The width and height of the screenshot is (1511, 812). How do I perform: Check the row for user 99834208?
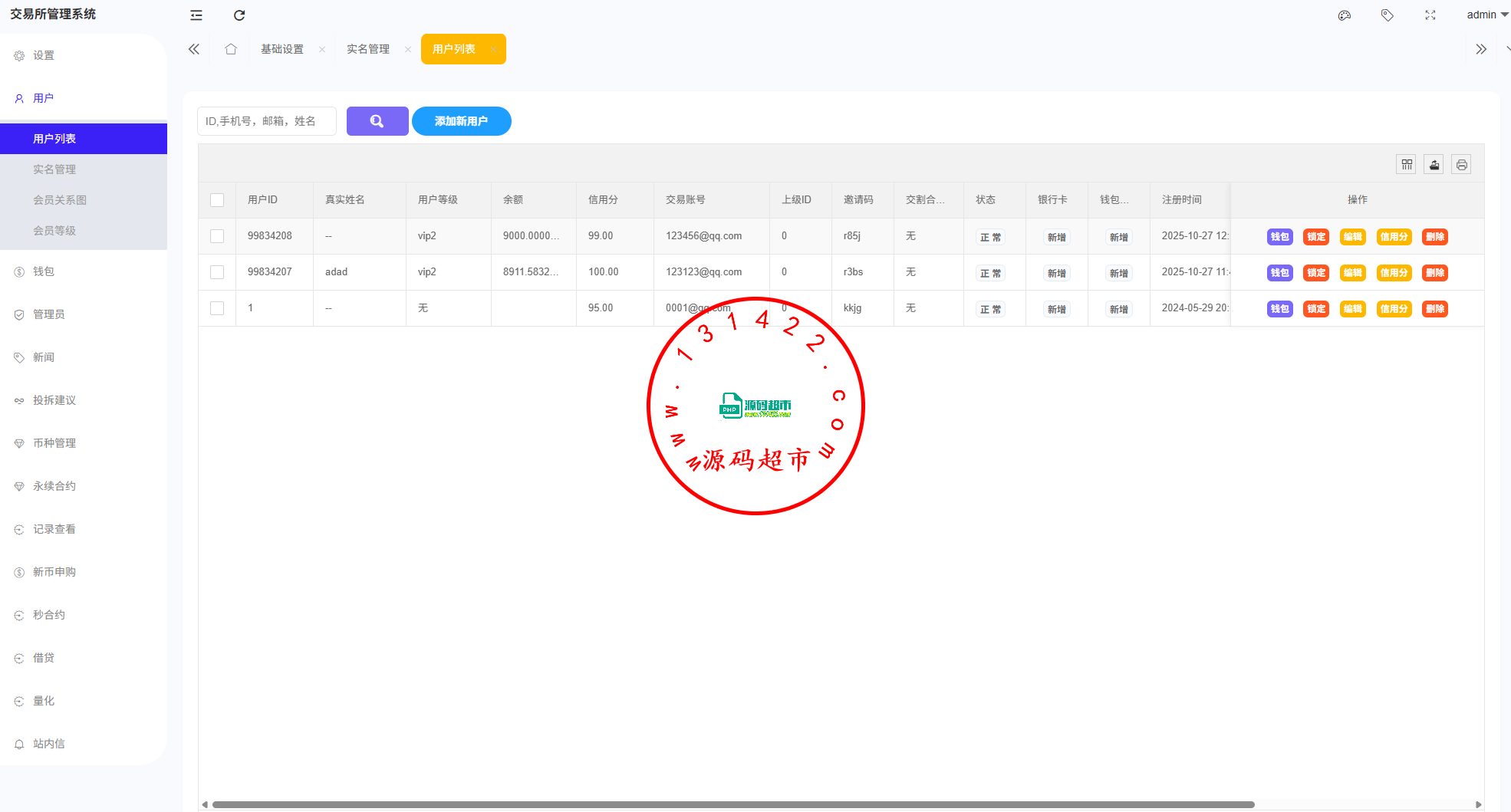(217, 236)
